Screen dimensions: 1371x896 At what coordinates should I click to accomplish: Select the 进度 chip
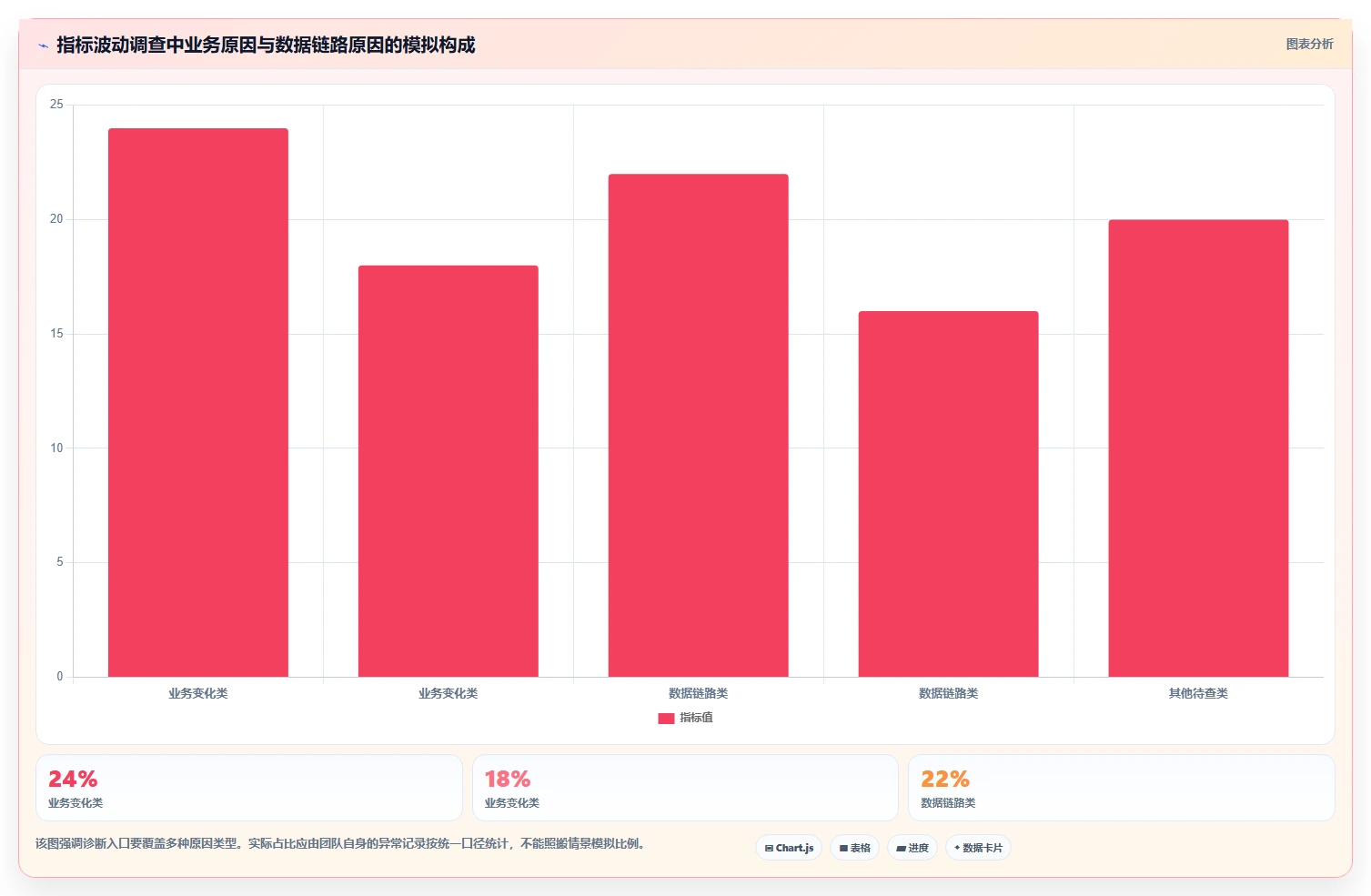[912, 848]
